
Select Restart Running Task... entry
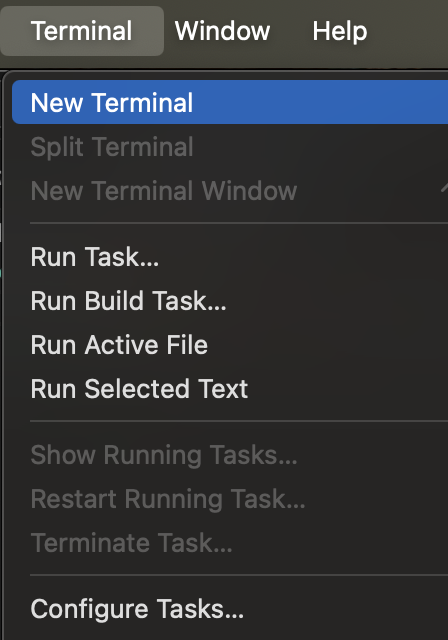pyautogui.click(x=230, y=499)
